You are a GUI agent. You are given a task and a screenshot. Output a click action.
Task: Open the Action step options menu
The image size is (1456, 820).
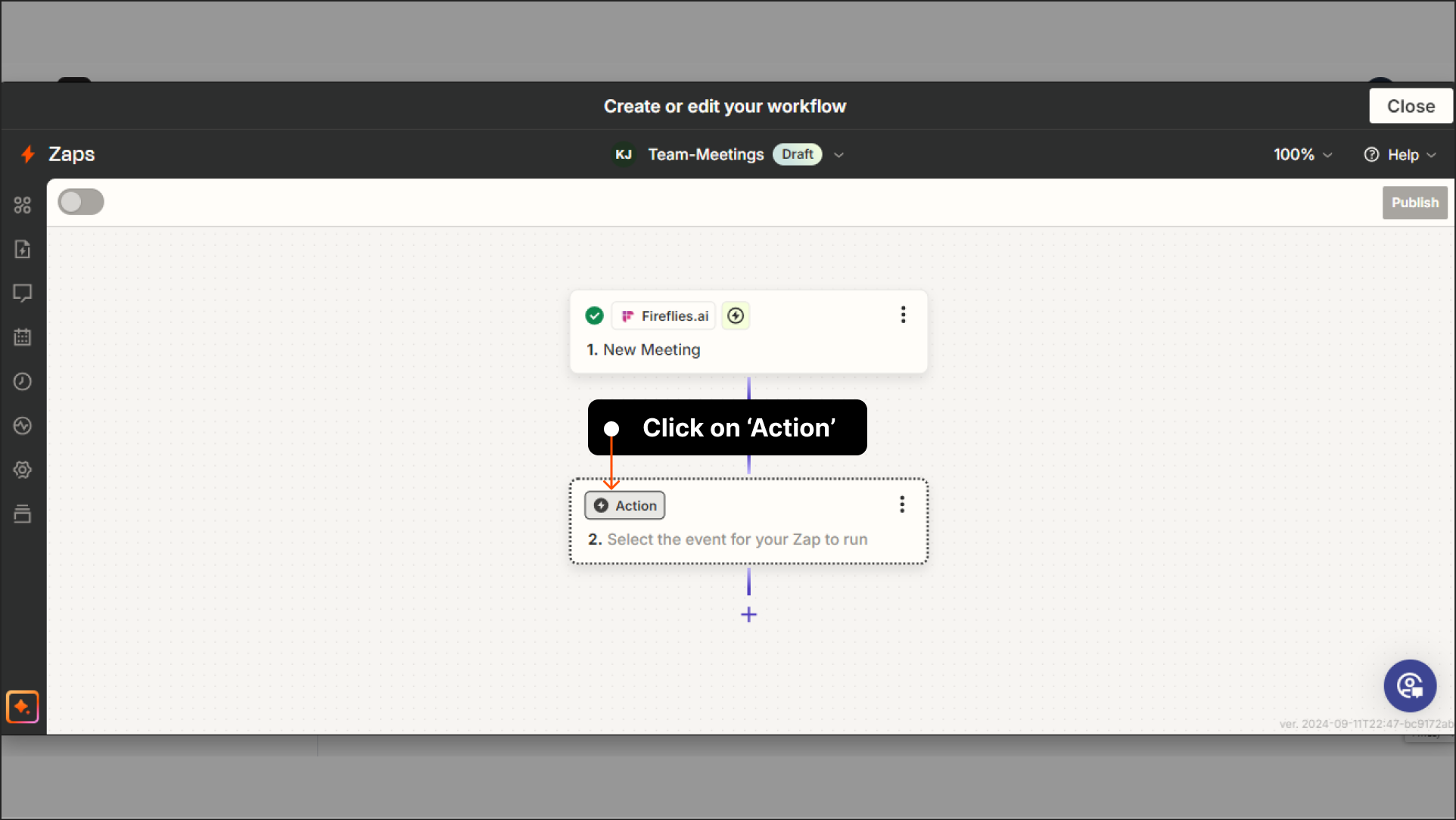903,504
